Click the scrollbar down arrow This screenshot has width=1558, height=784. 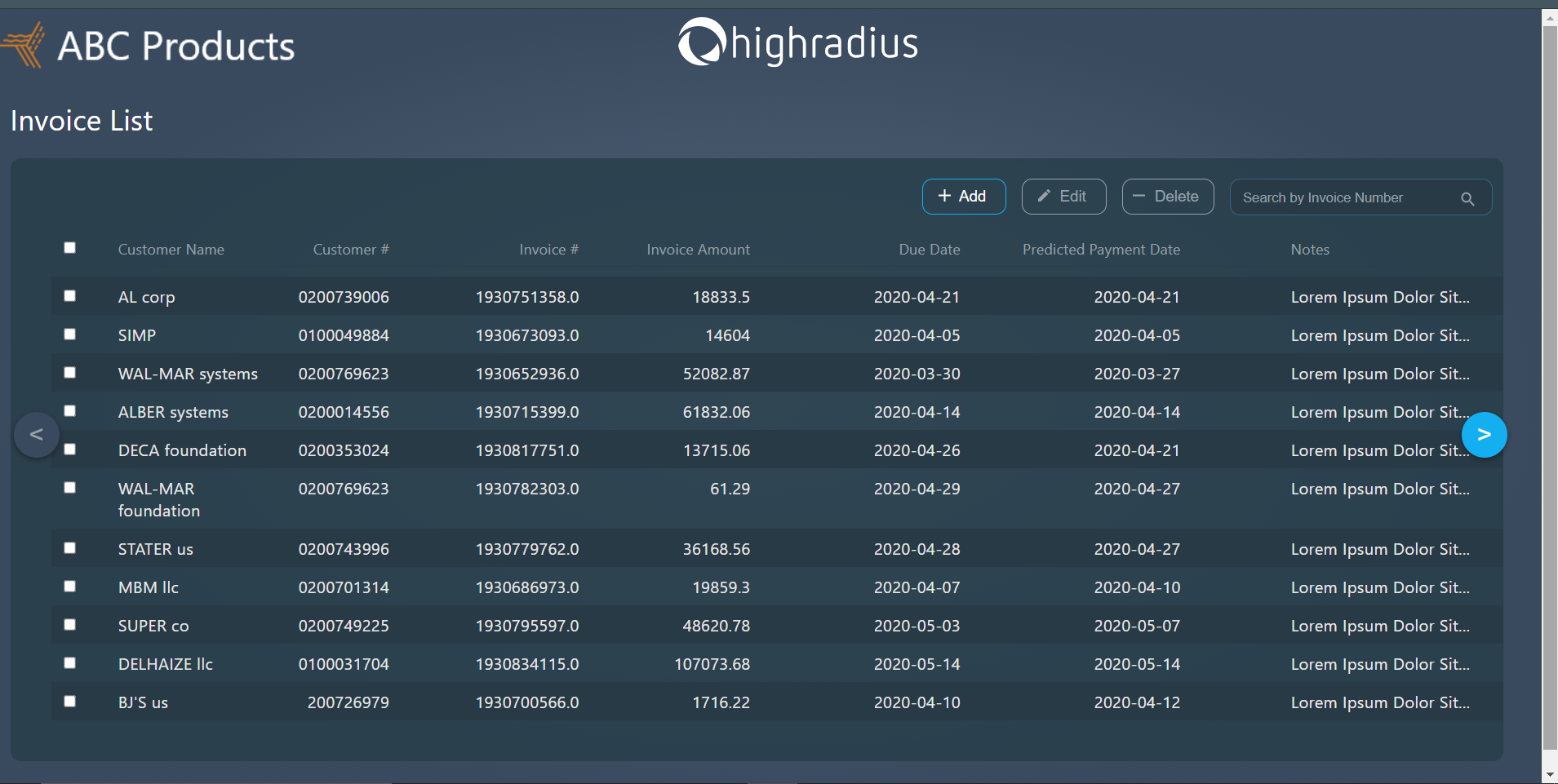point(1548,773)
